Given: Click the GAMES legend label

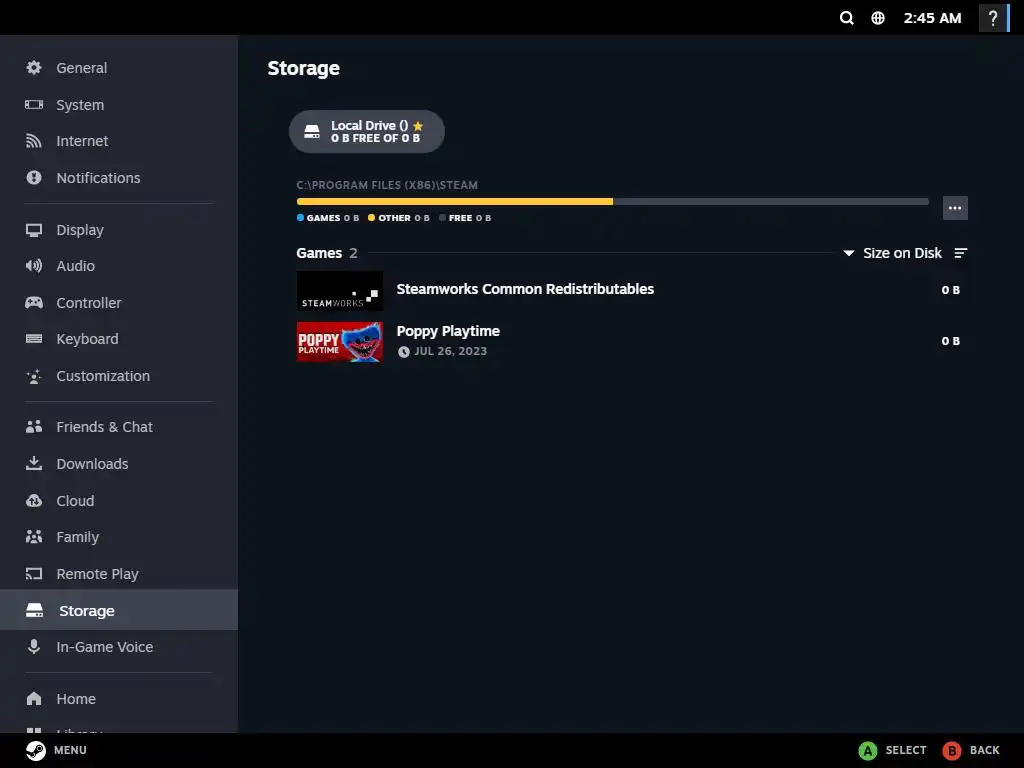Looking at the screenshot, I should (323, 218).
